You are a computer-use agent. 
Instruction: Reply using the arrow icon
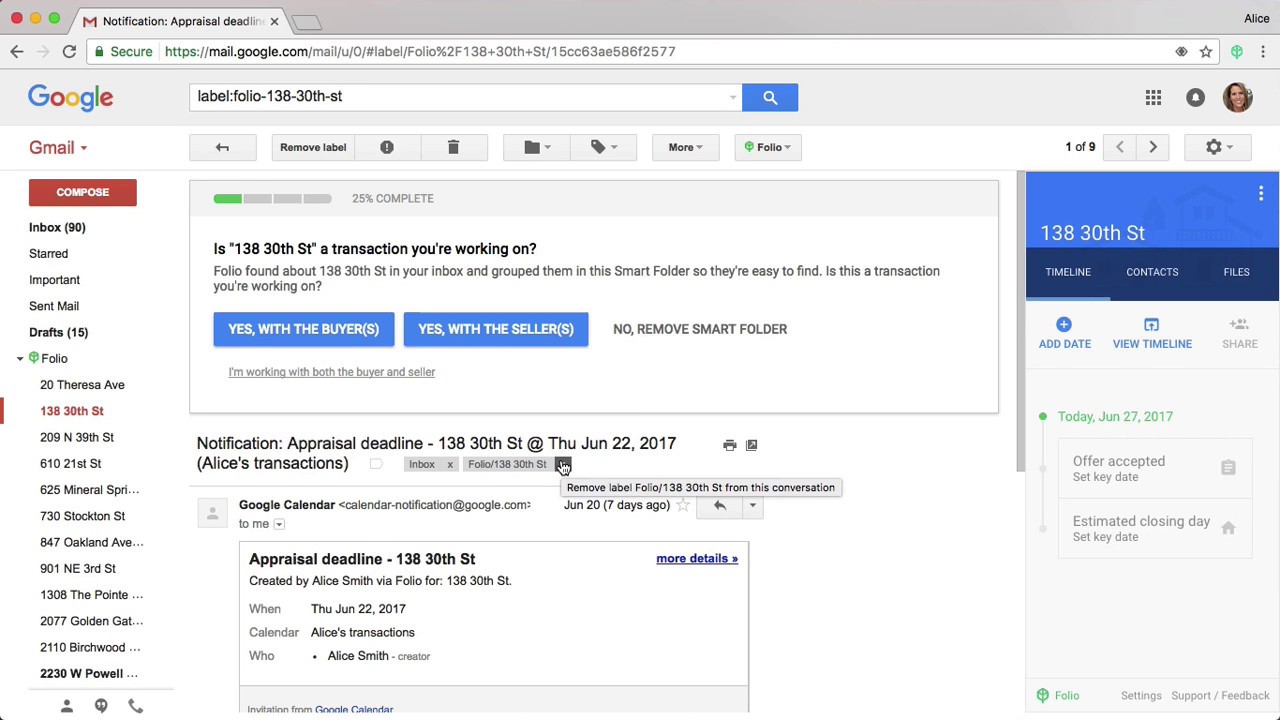719,505
